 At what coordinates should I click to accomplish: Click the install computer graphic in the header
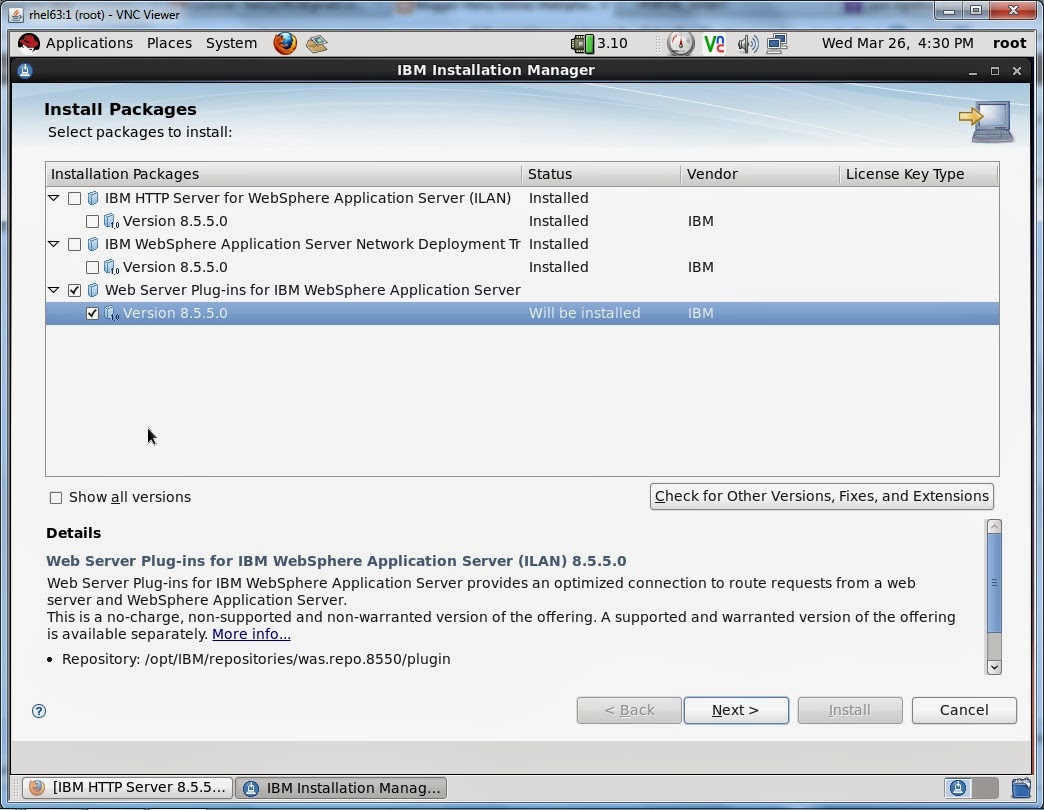click(x=985, y=119)
